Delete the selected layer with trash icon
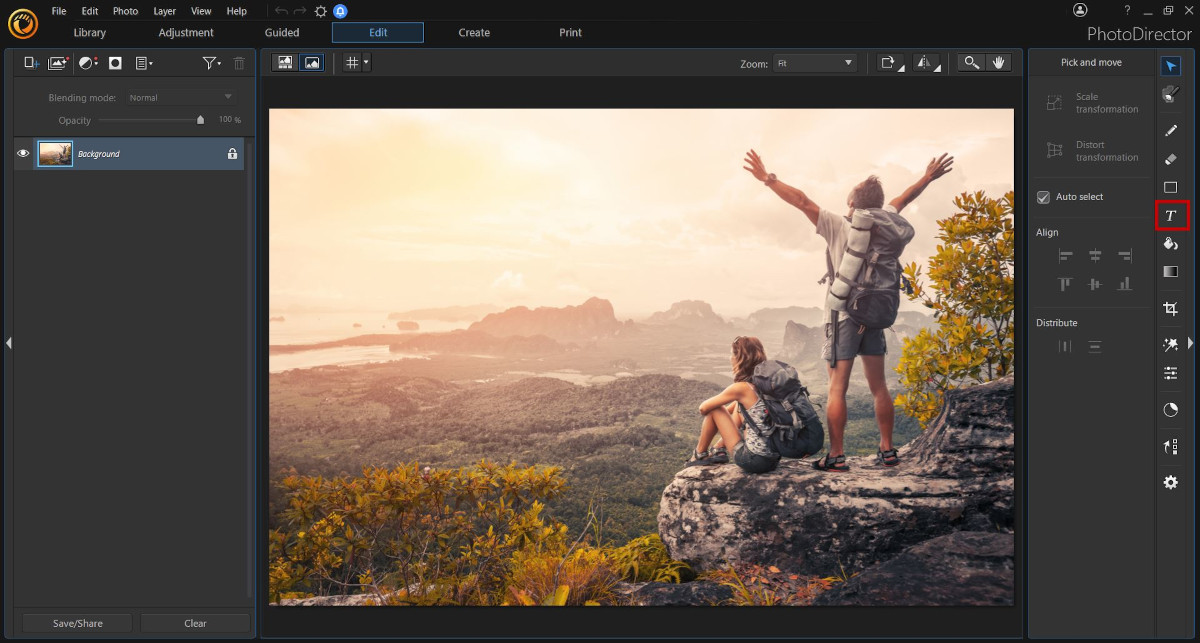Viewport: 1200px width, 643px height. tap(239, 63)
